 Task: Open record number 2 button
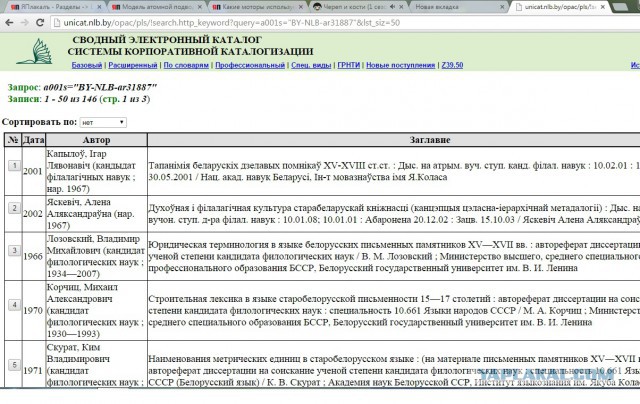pos(14,208)
